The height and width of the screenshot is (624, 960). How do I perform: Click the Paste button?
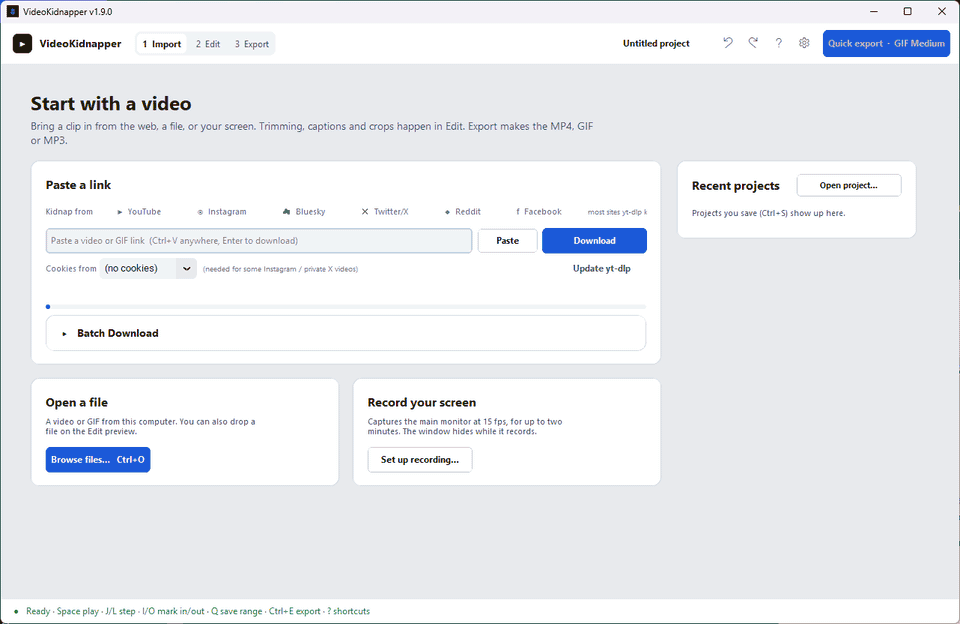508,241
